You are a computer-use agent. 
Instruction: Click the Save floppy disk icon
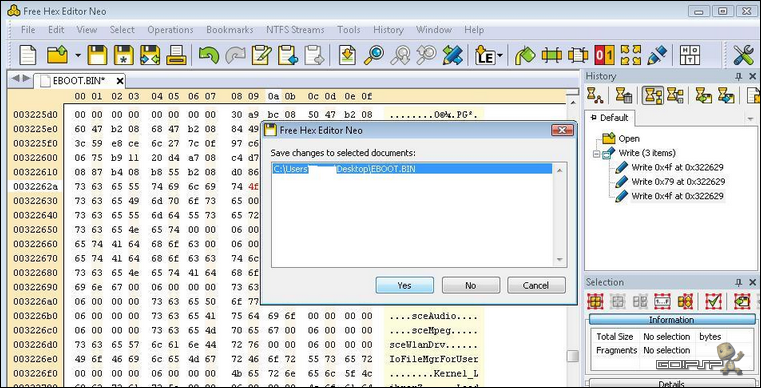97,55
